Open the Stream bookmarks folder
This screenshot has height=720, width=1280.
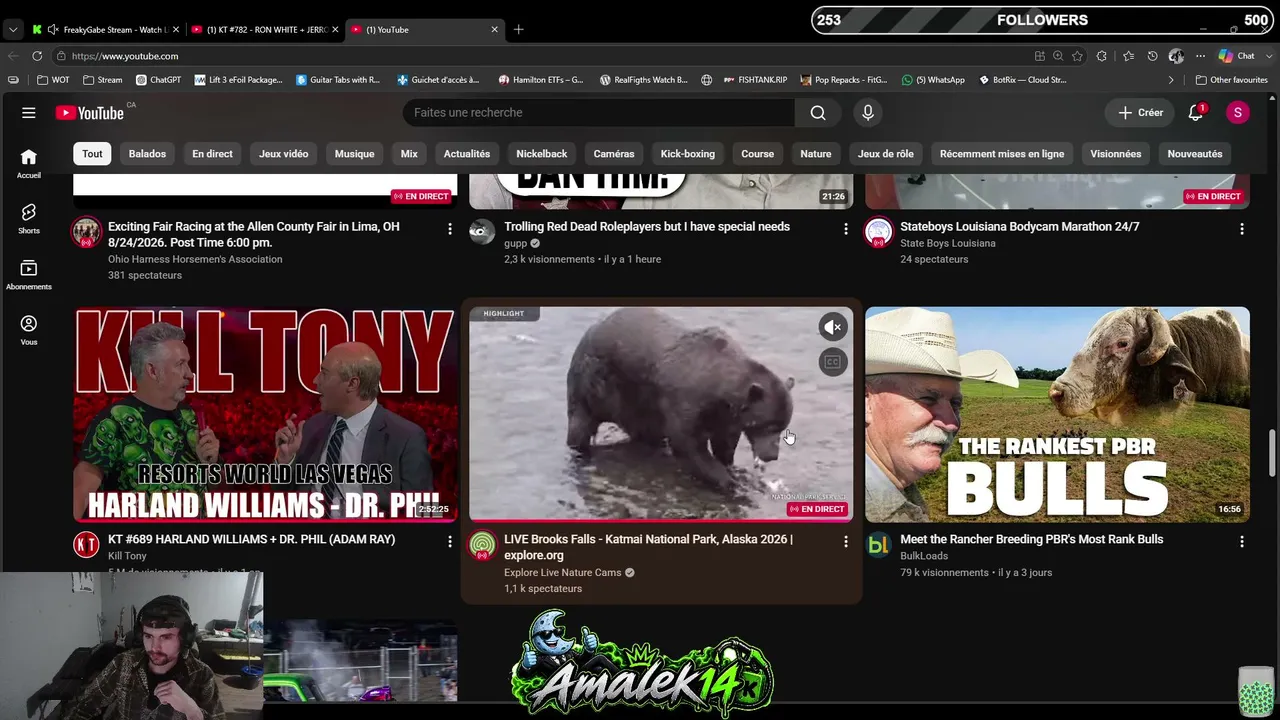click(x=103, y=80)
